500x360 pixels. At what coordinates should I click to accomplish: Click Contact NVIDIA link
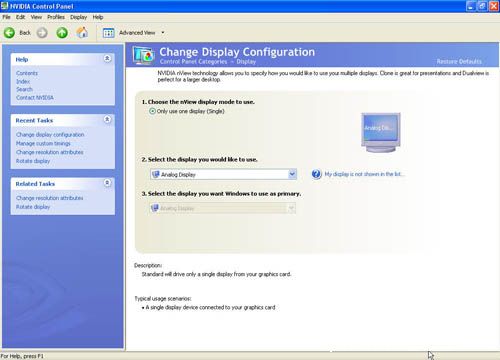[x=35, y=98]
